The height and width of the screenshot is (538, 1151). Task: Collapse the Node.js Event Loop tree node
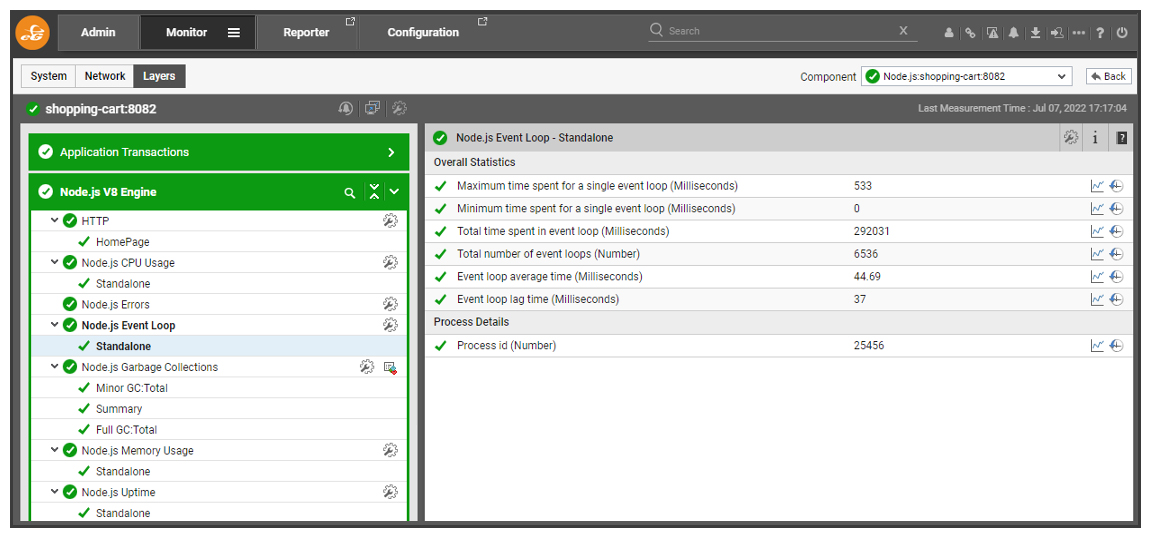(54, 324)
